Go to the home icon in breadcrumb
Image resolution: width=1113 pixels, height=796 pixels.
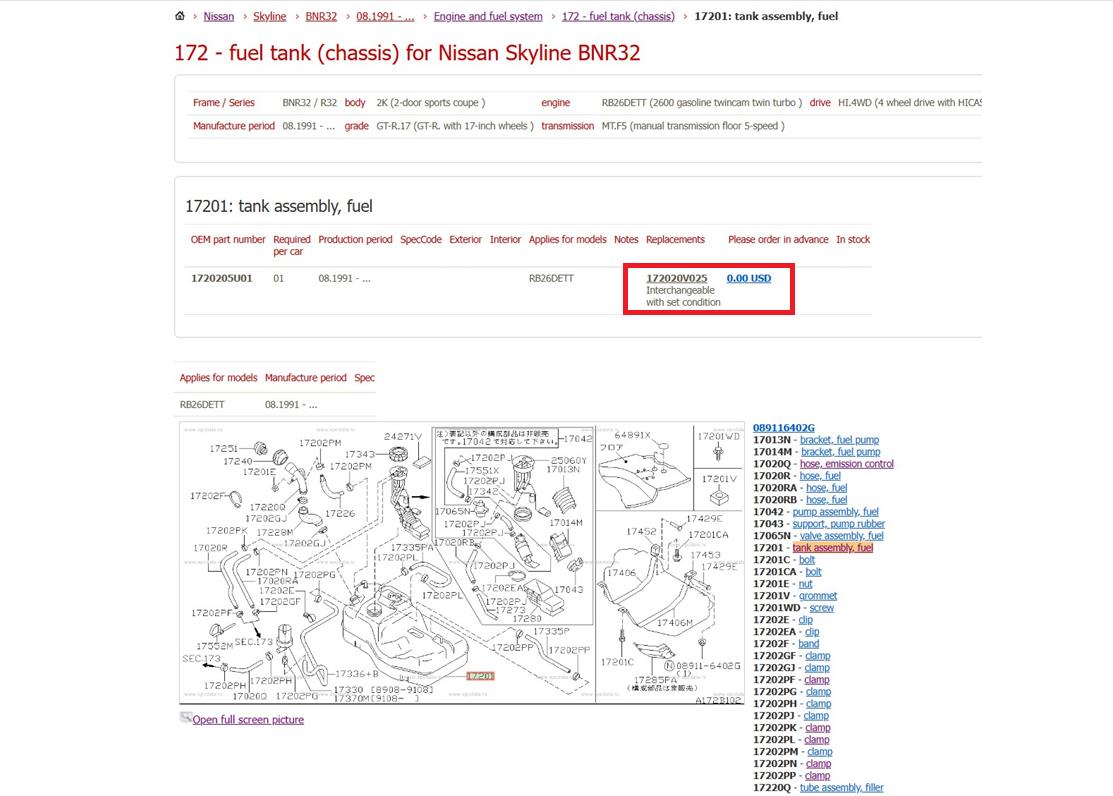(x=180, y=16)
